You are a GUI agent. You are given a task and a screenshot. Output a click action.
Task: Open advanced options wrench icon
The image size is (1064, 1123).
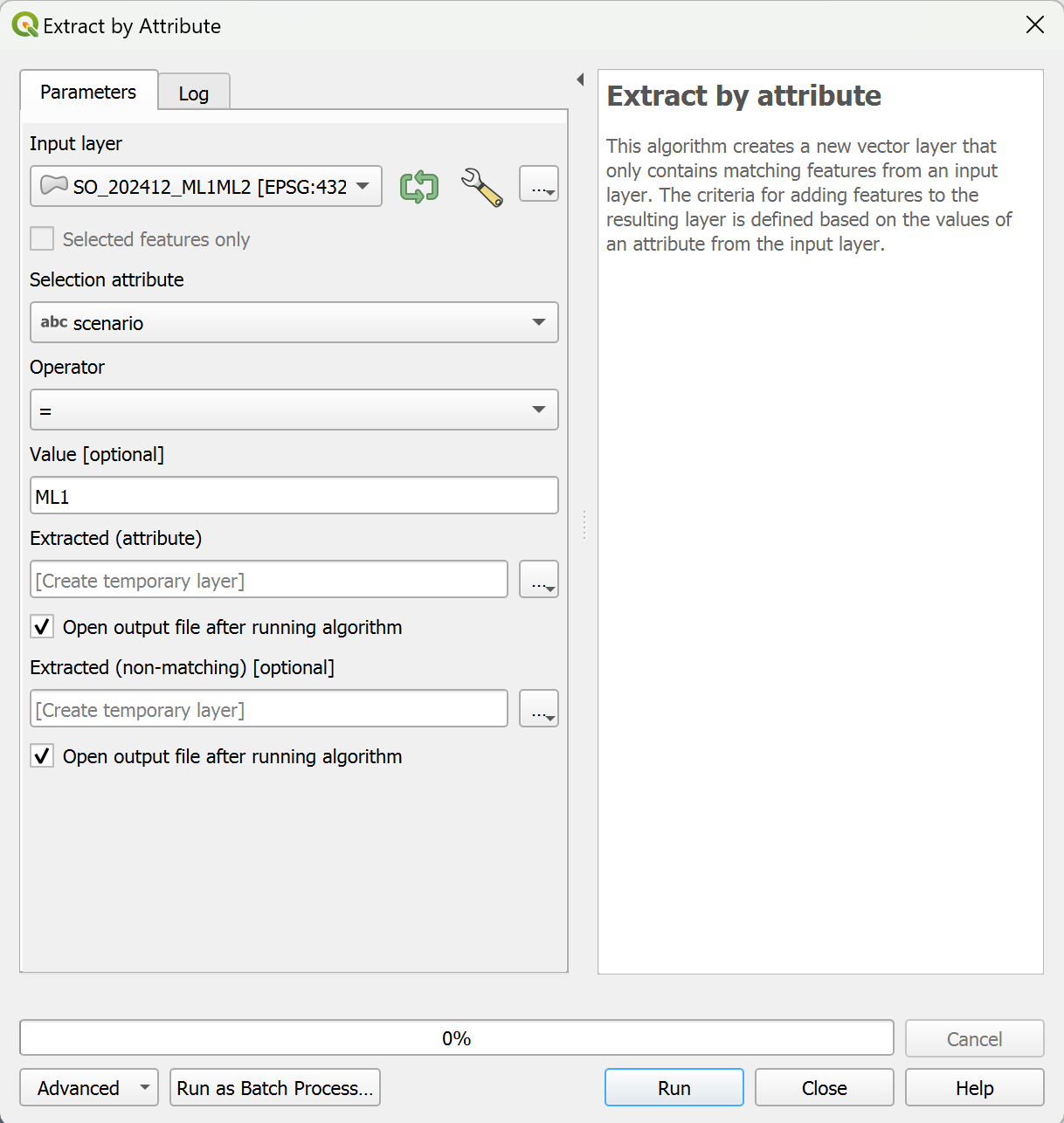(481, 187)
